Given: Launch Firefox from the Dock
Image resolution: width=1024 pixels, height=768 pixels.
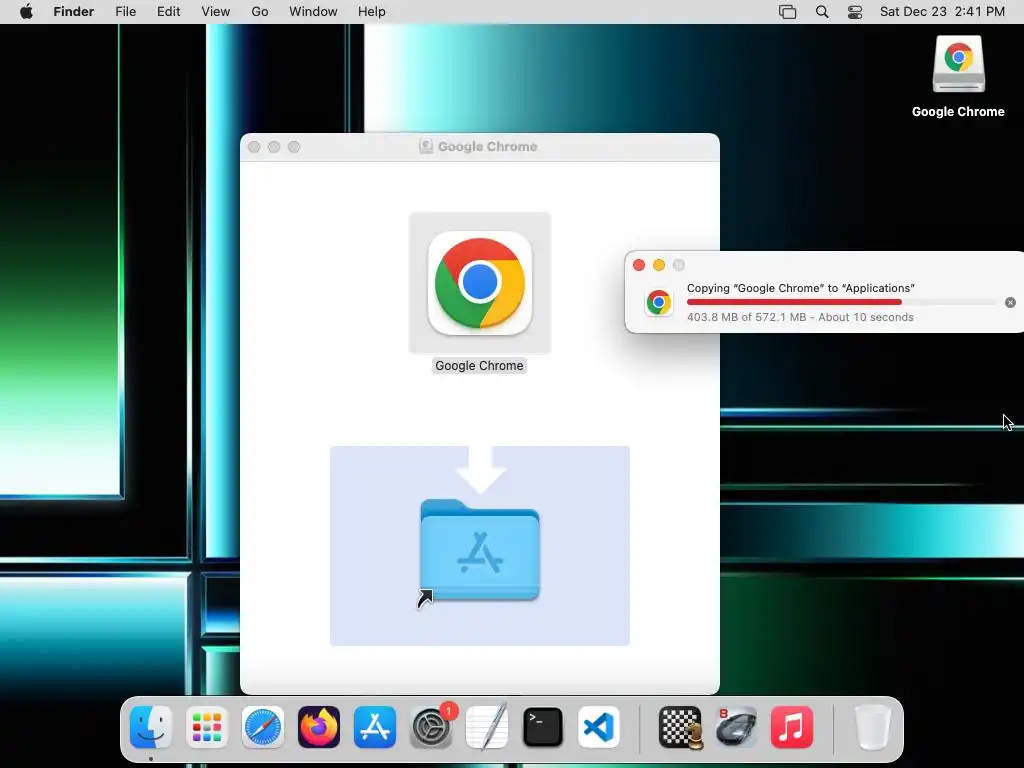Looking at the screenshot, I should [319, 727].
